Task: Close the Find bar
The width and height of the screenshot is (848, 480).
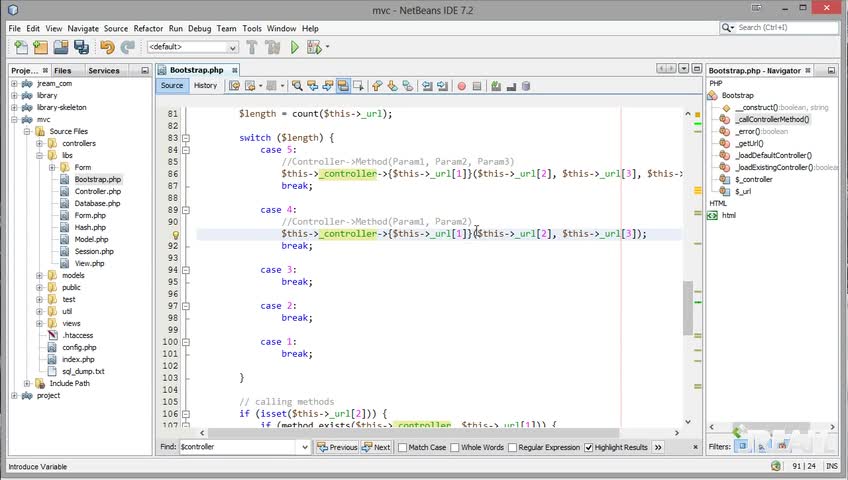Action: pyautogui.click(x=695, y=447)
